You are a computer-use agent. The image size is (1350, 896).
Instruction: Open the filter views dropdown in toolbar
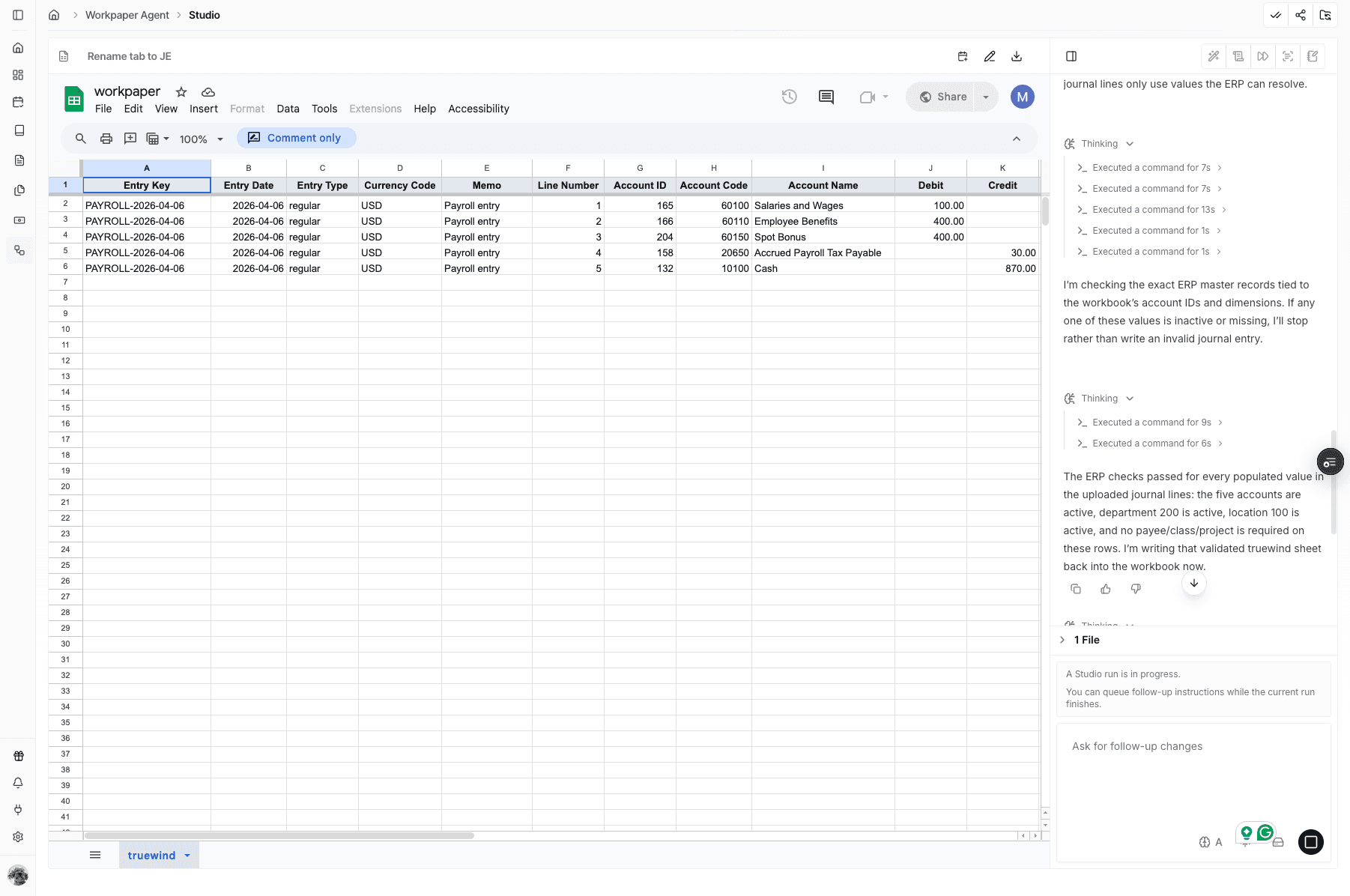tap(157, 139)
